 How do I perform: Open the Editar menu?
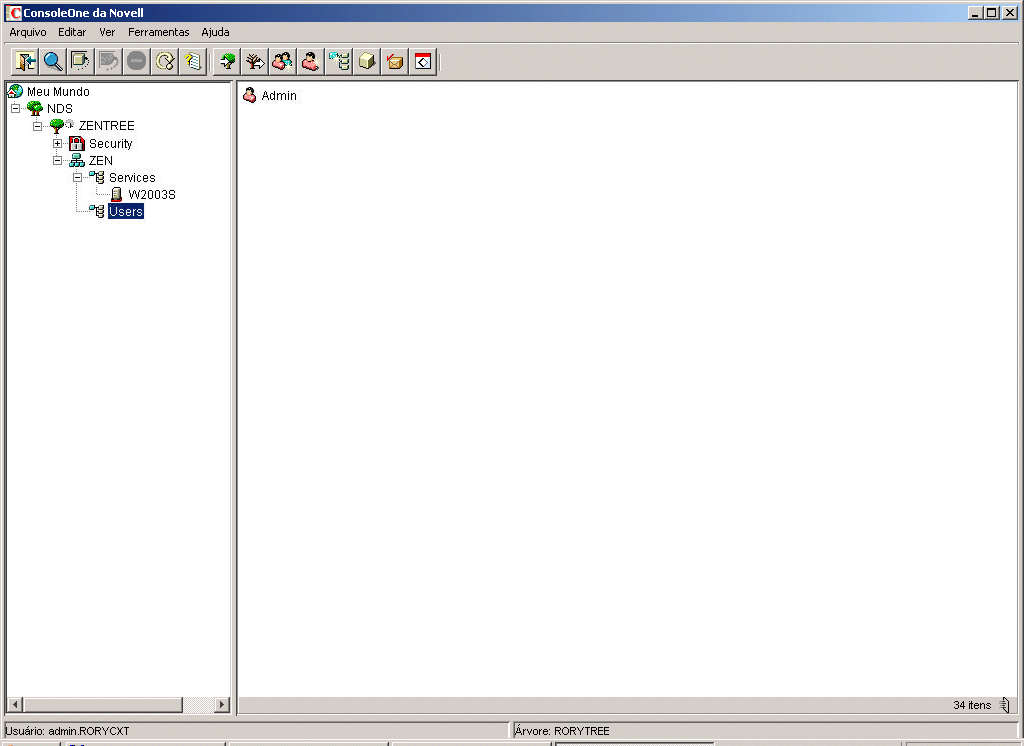72,32
